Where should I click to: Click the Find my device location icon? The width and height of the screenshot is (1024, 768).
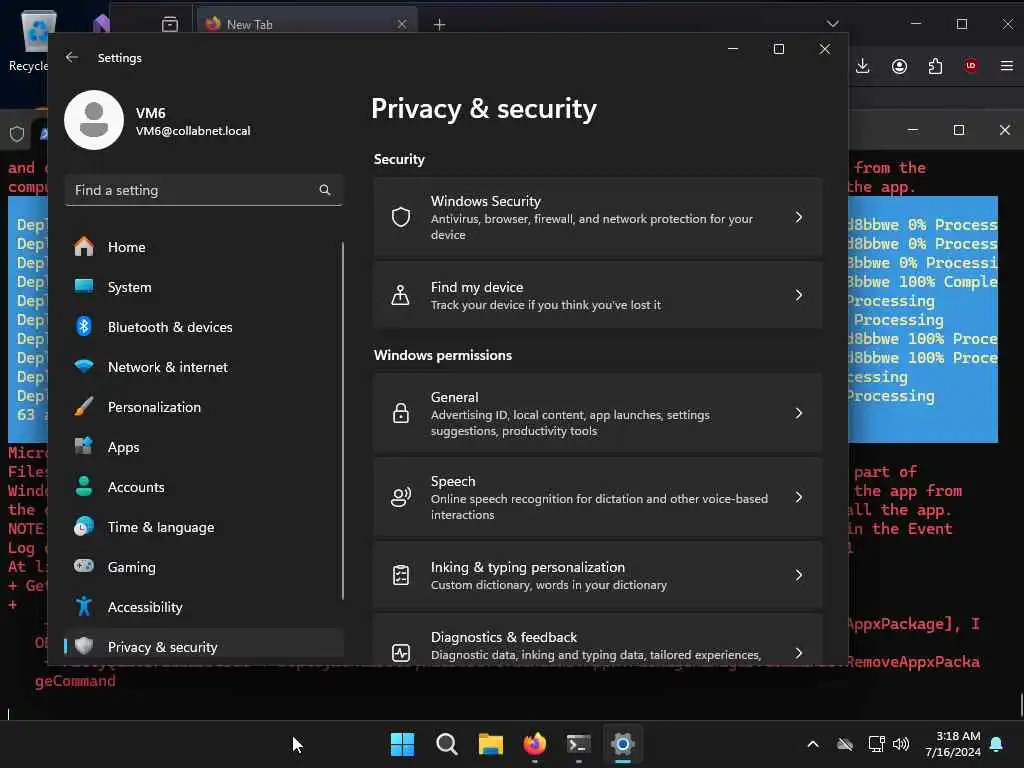click(x=400, y=295)
